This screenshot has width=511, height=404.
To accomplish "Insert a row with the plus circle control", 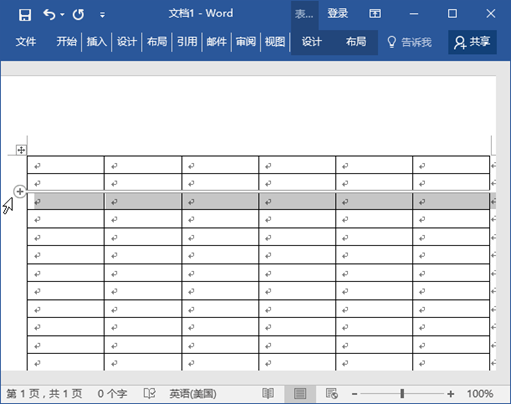I will (20, 191).
